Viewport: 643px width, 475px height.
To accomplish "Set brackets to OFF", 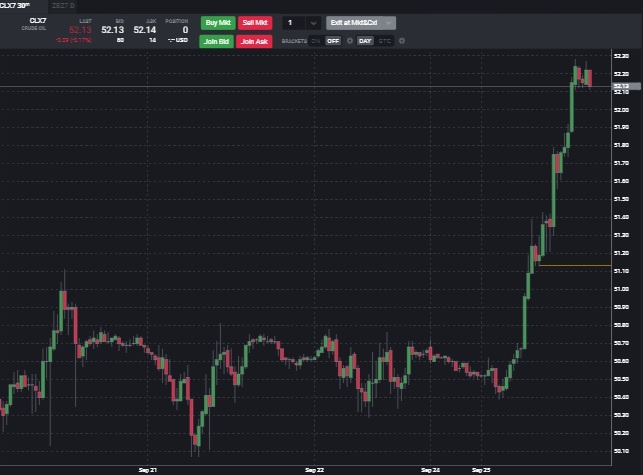I will click(x=333, y=41).
